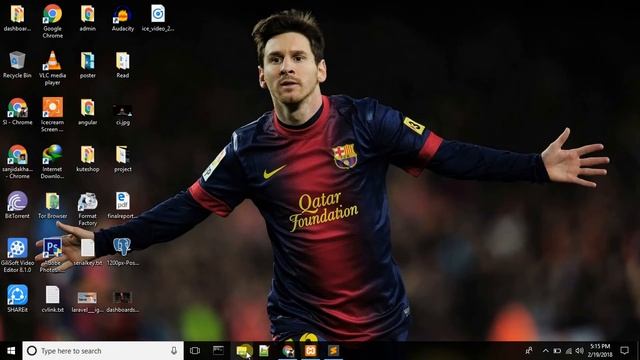Viewport: 640px width, 360px height.
Task: Show hidden system tray icons
Action: (x=546, y=351)
